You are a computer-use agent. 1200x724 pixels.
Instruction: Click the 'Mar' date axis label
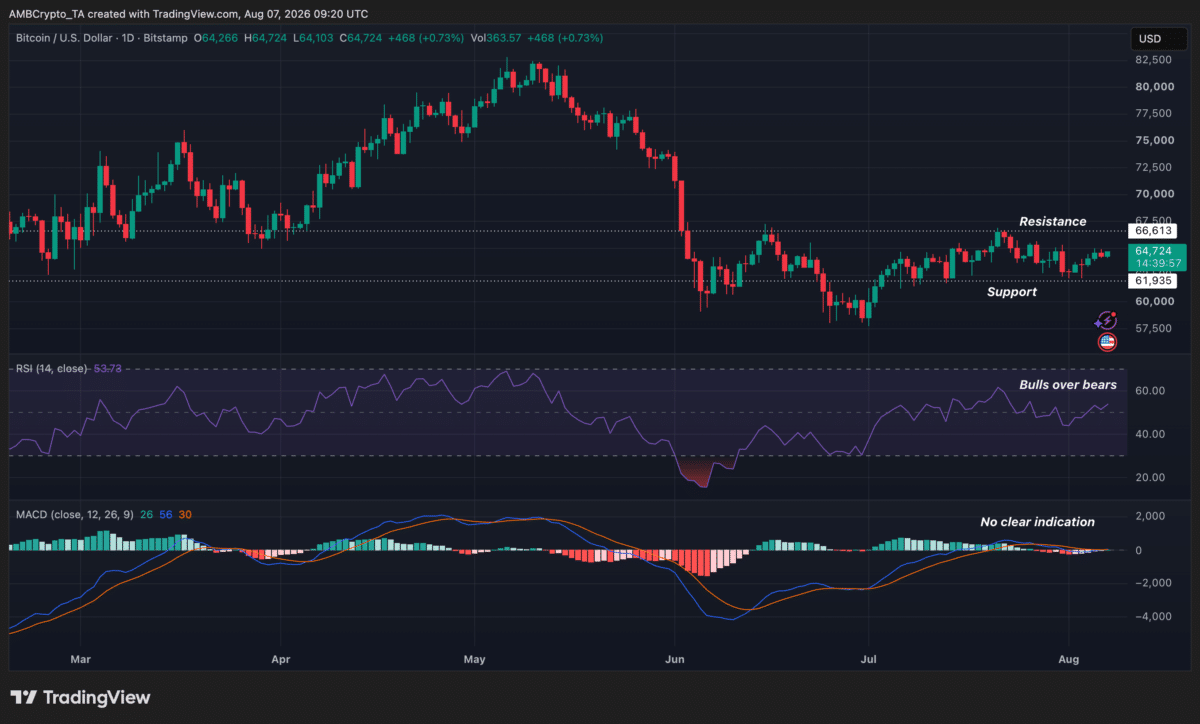tap(82, 660)
